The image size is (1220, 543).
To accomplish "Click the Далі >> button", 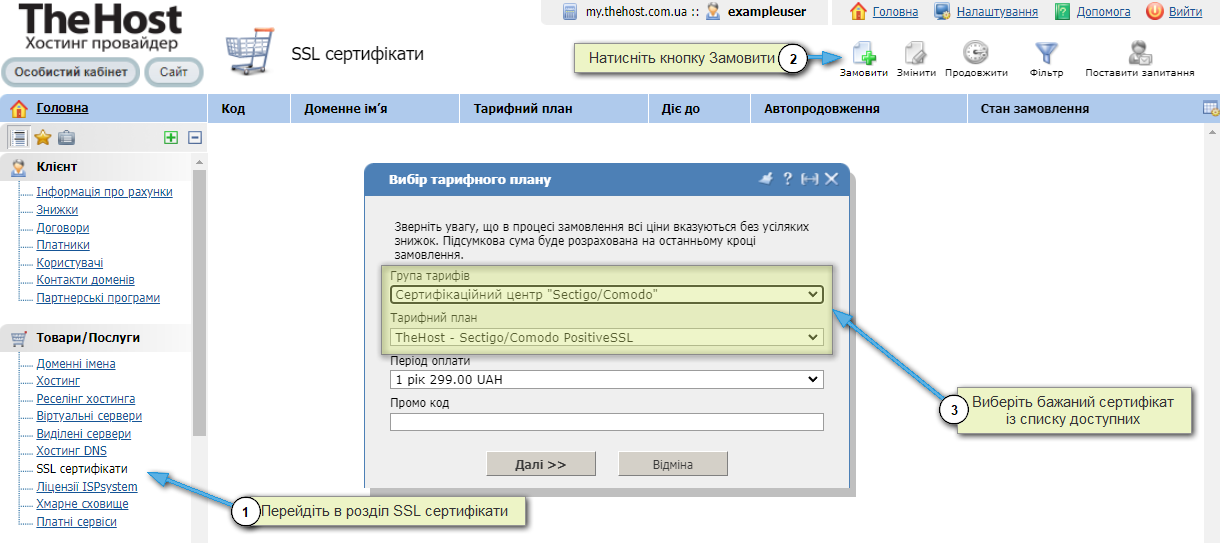I will [541, 464].
